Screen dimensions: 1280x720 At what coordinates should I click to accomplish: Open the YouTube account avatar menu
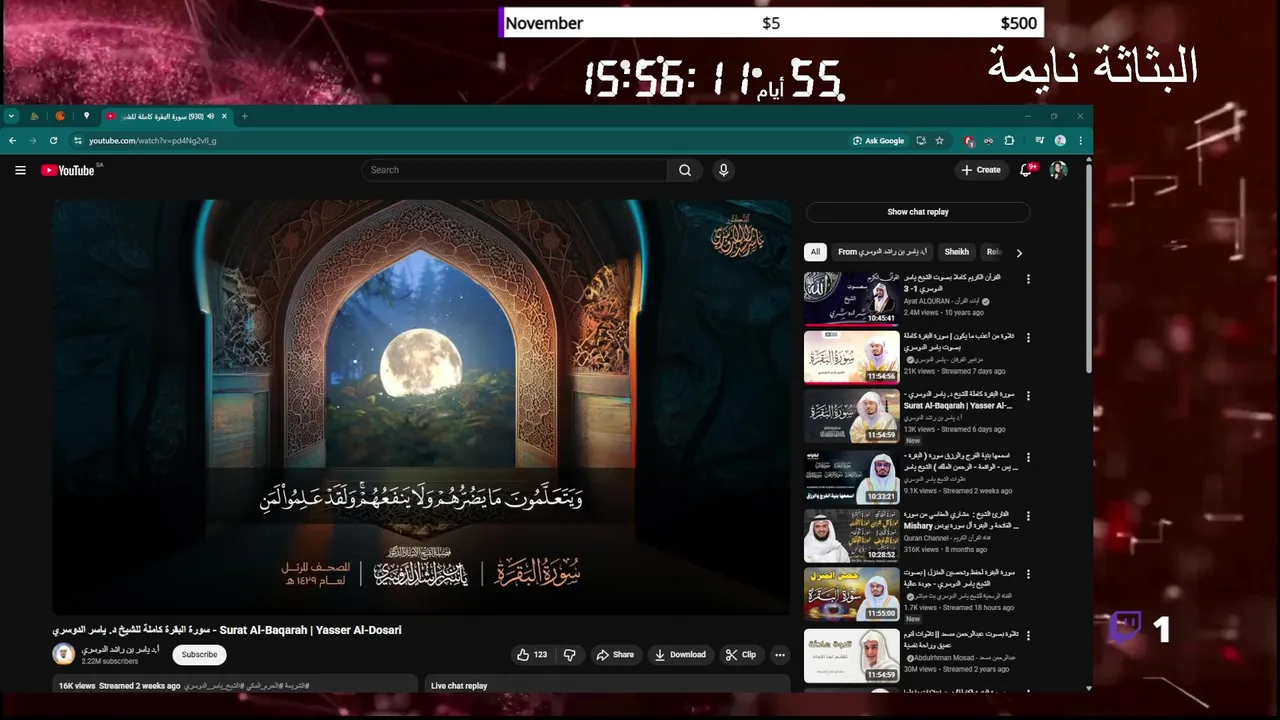pos(1058,170)
